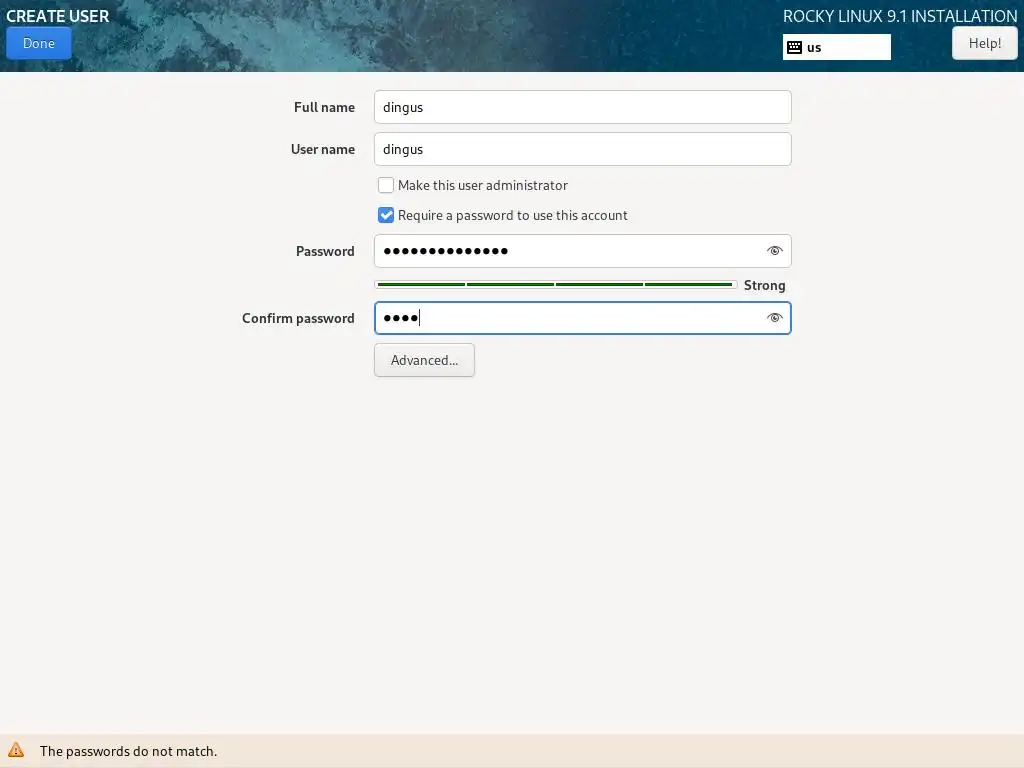
Task: Show Confirm password text with eye icon
Action: (x=775, y=318)
